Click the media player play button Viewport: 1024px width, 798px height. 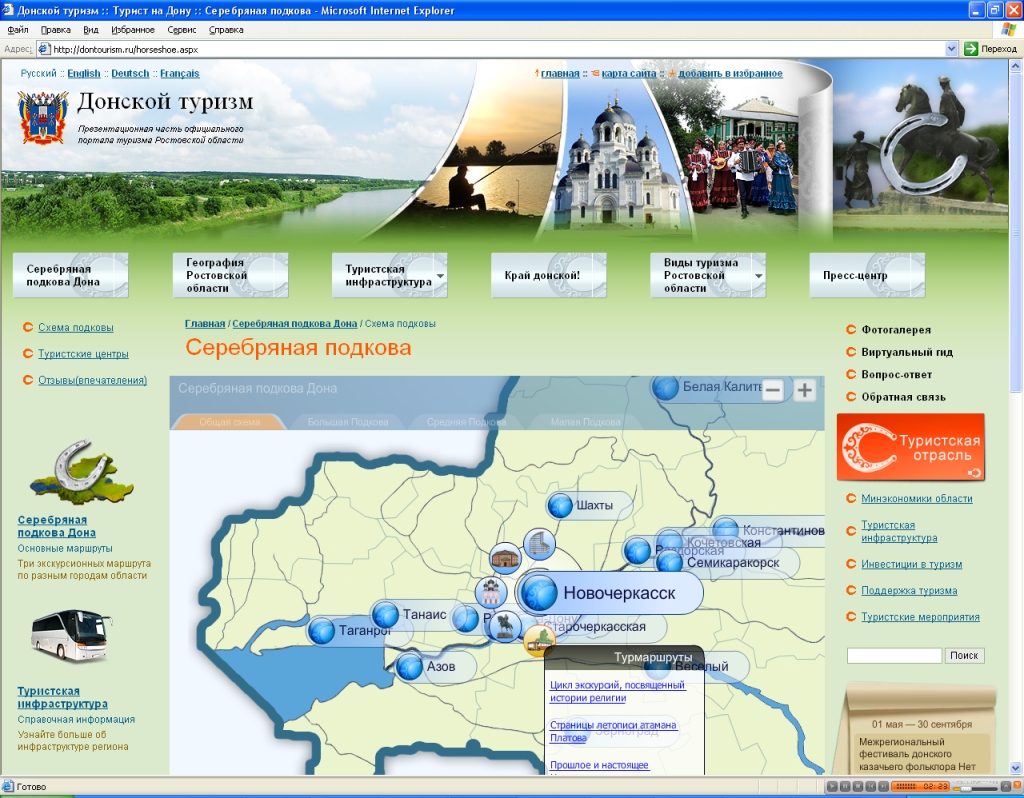point(832,786)
